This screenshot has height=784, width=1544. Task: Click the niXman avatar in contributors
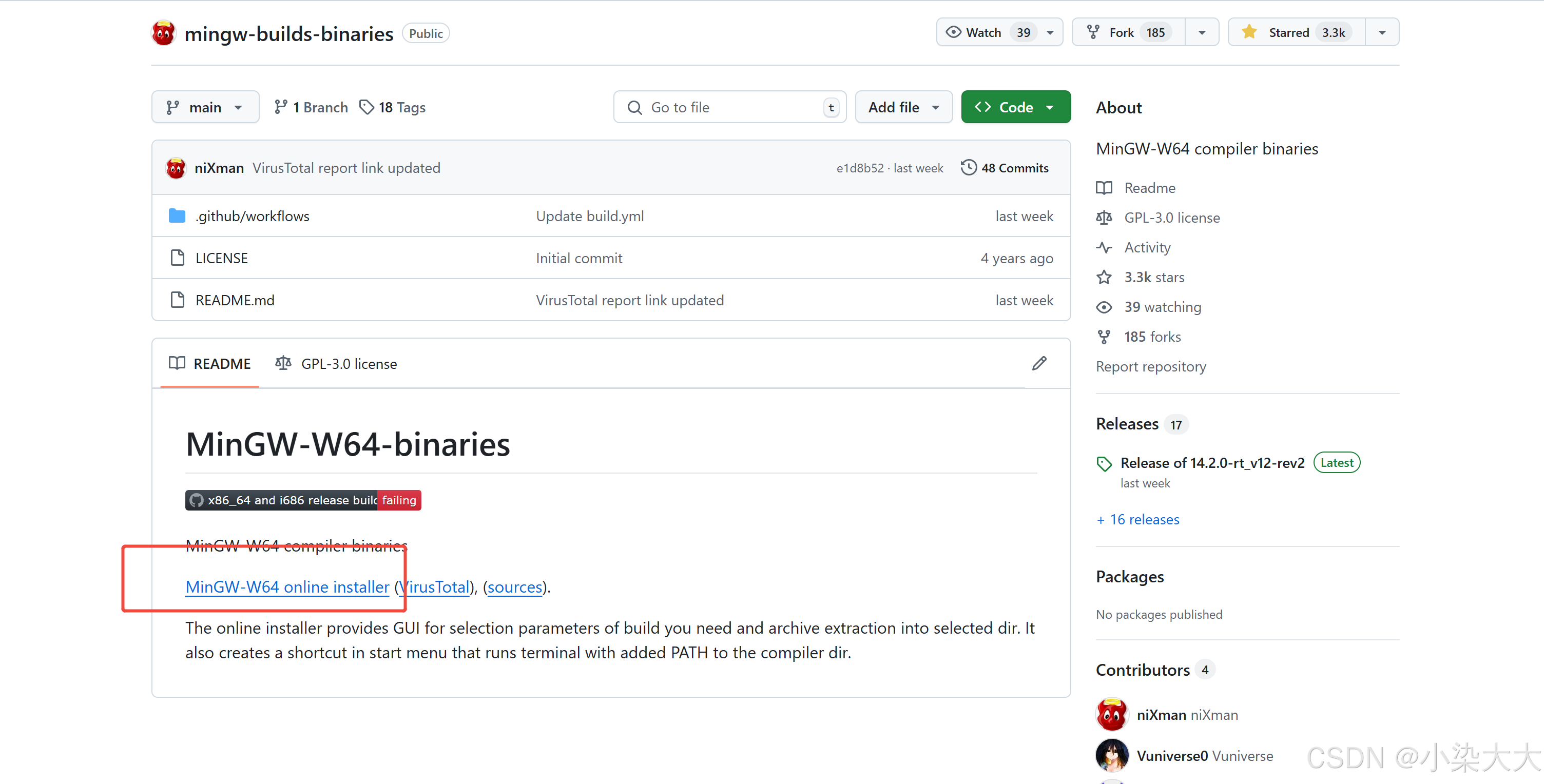[x=1111, y=714]
